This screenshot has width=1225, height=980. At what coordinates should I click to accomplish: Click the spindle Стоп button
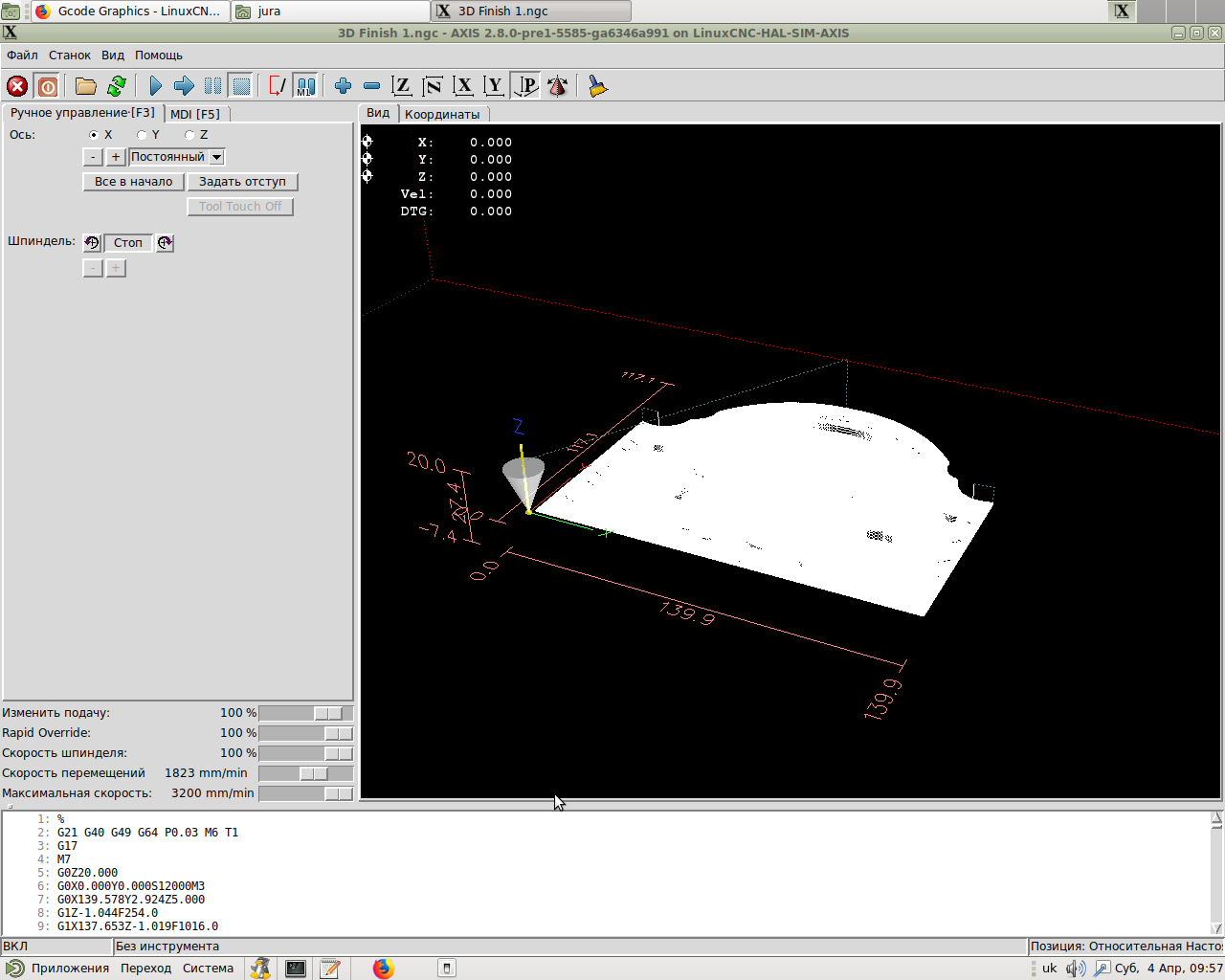(128, 243)
